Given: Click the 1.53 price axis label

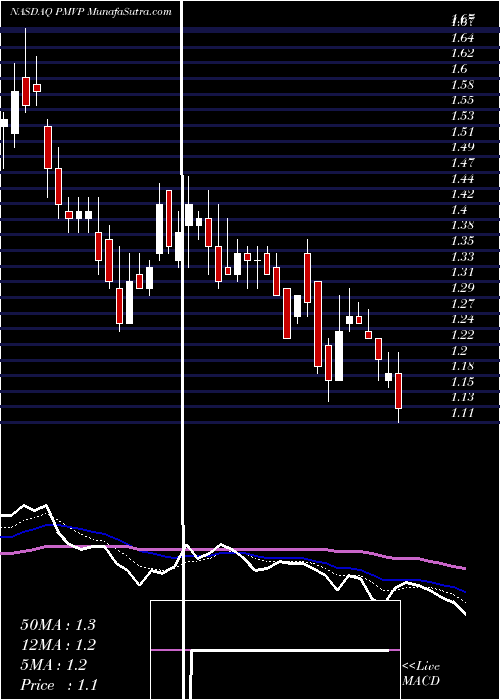Looking at the screenshot, I should pos(463,116).
